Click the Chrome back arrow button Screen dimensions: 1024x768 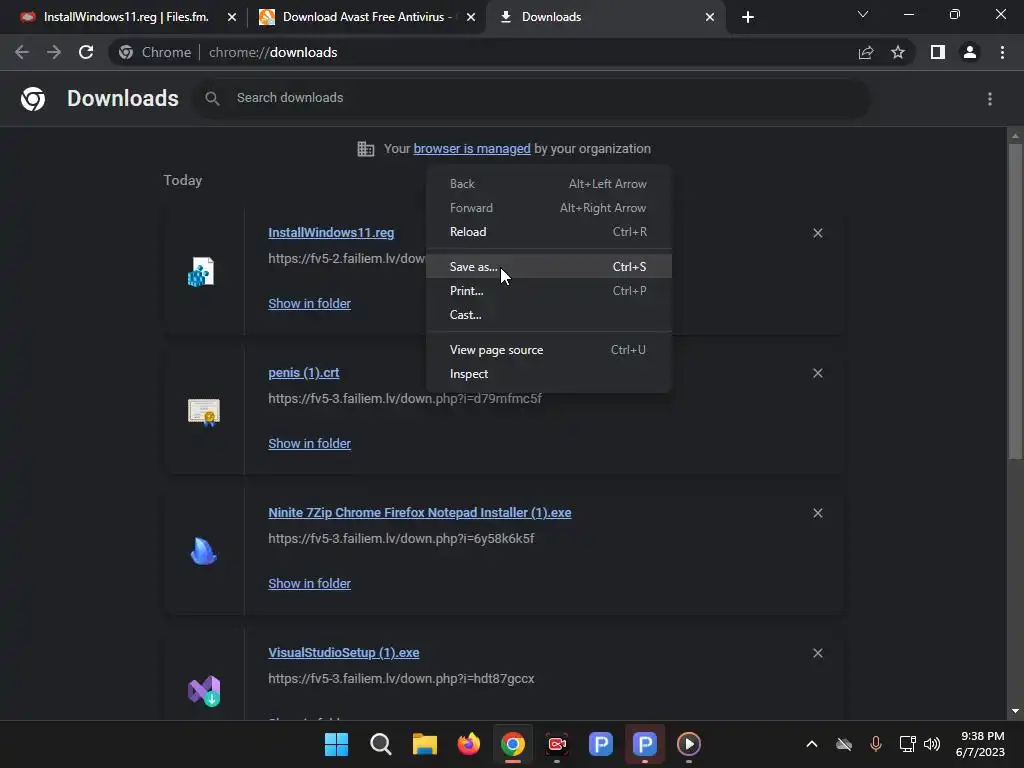(22, 52)
